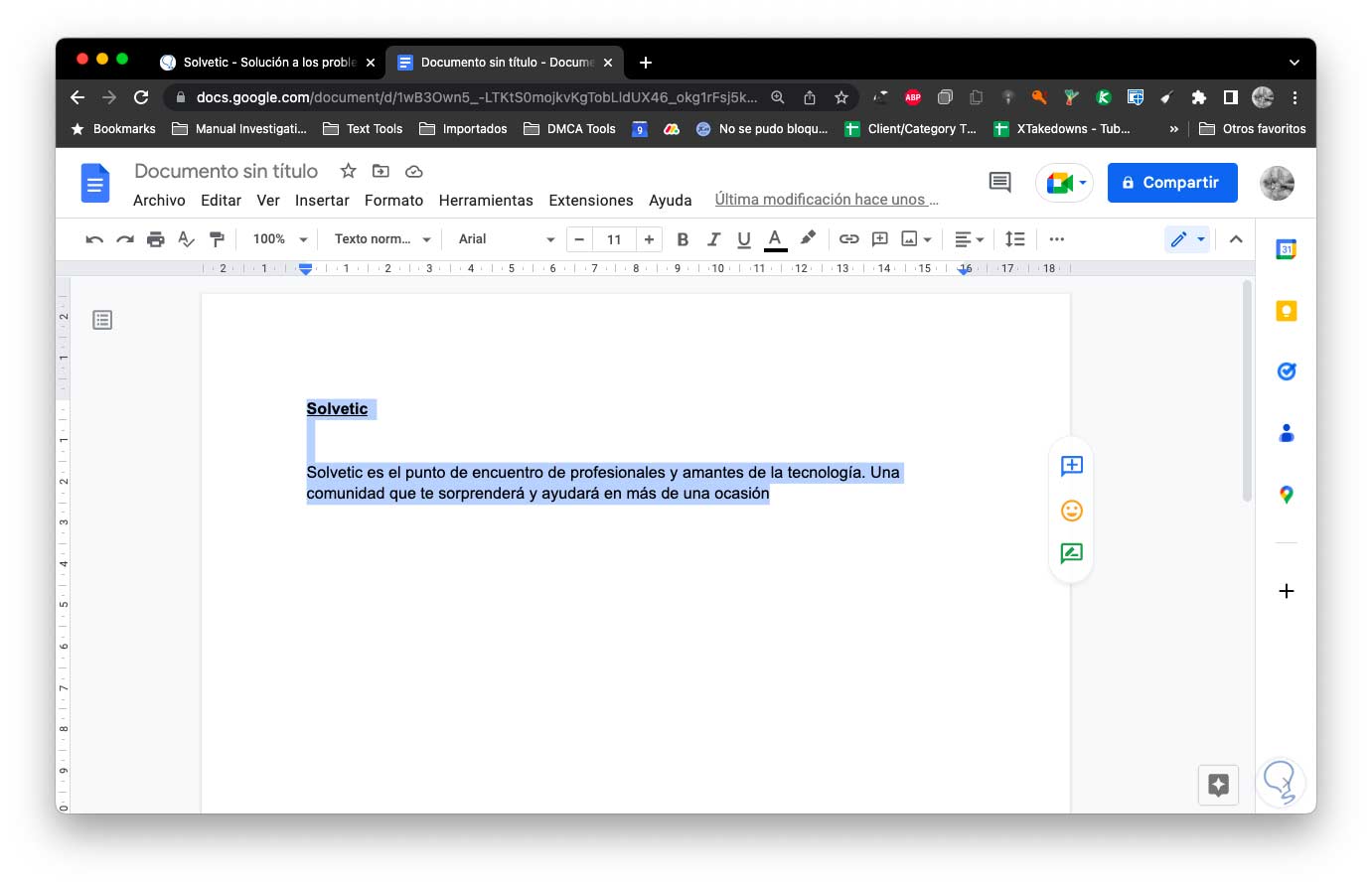The width and height of the screenshot is (1372, 887).
Task: Go to Docs home via blue logo
Action: coord(95,183)
